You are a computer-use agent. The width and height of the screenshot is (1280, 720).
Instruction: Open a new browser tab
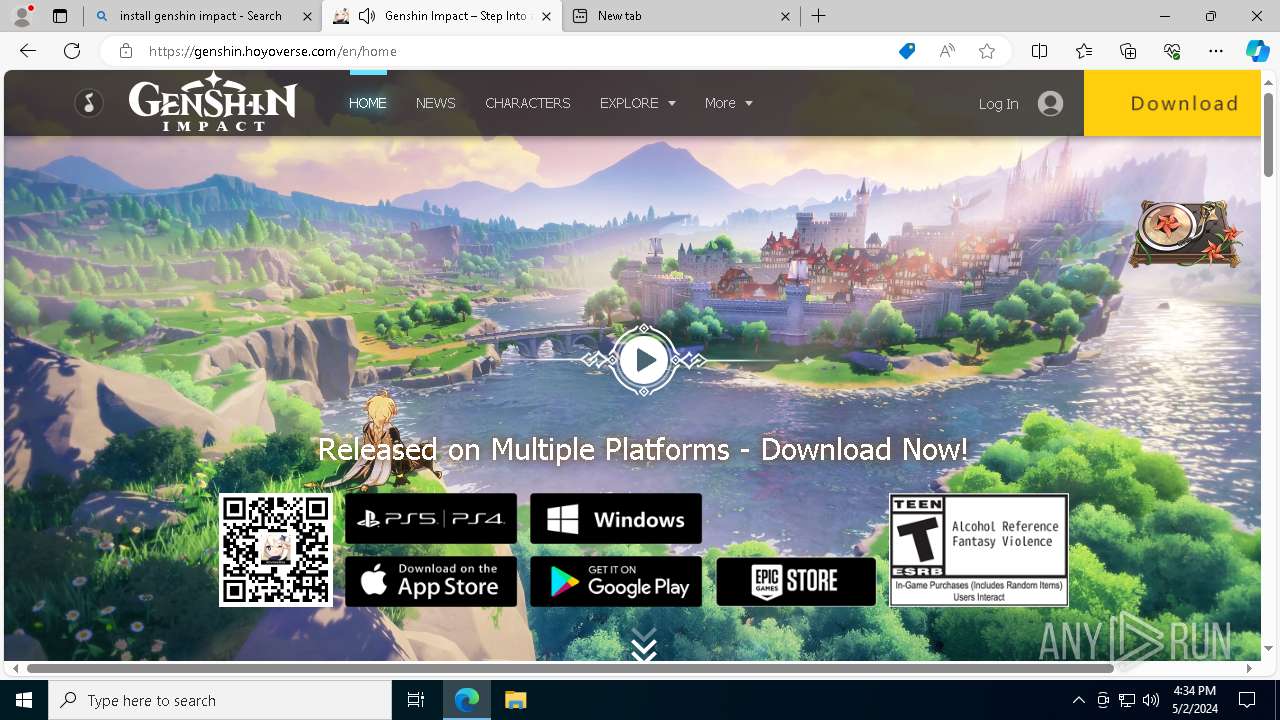pos(818,16)
